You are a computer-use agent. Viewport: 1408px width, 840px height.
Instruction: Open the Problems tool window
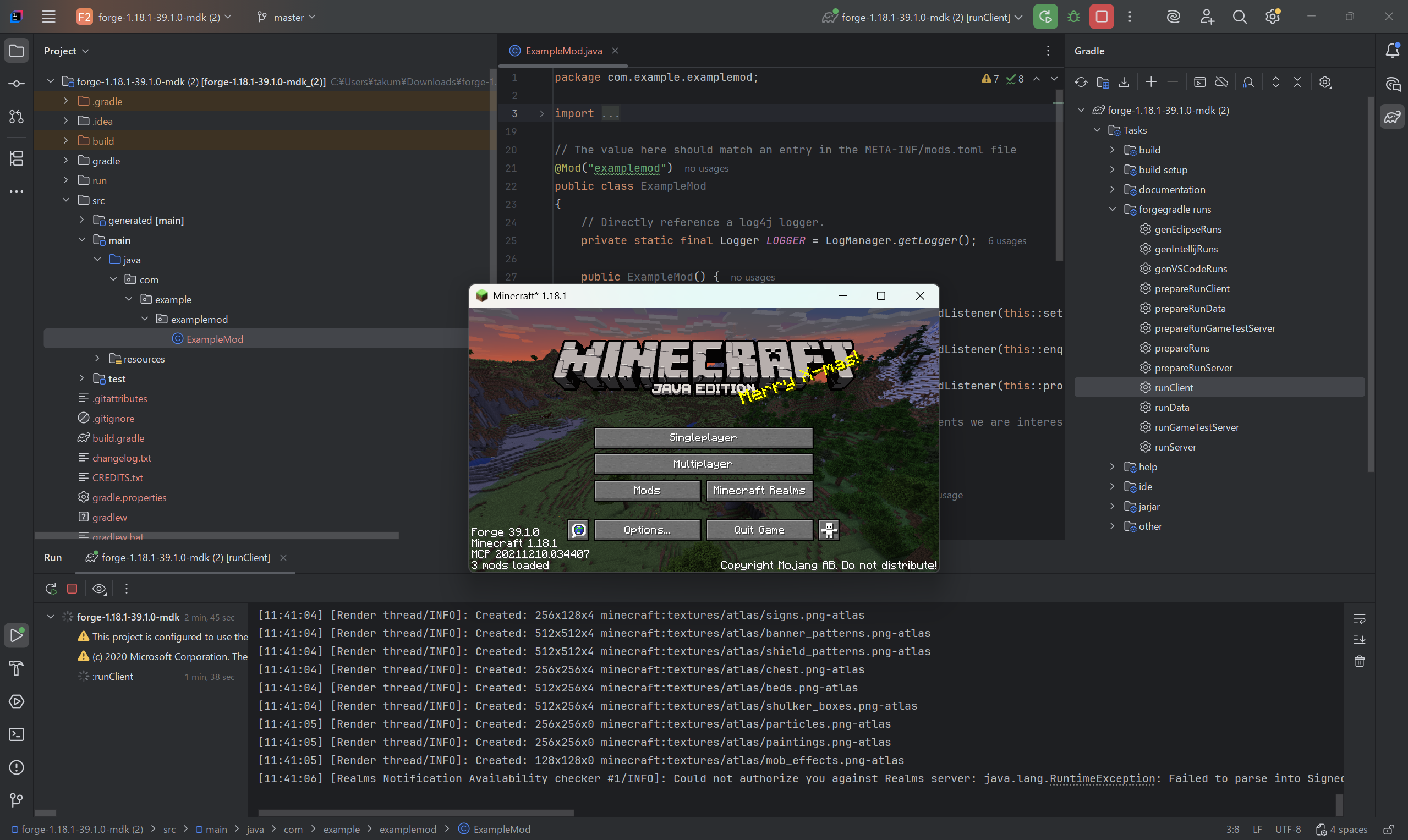(16, 768)
